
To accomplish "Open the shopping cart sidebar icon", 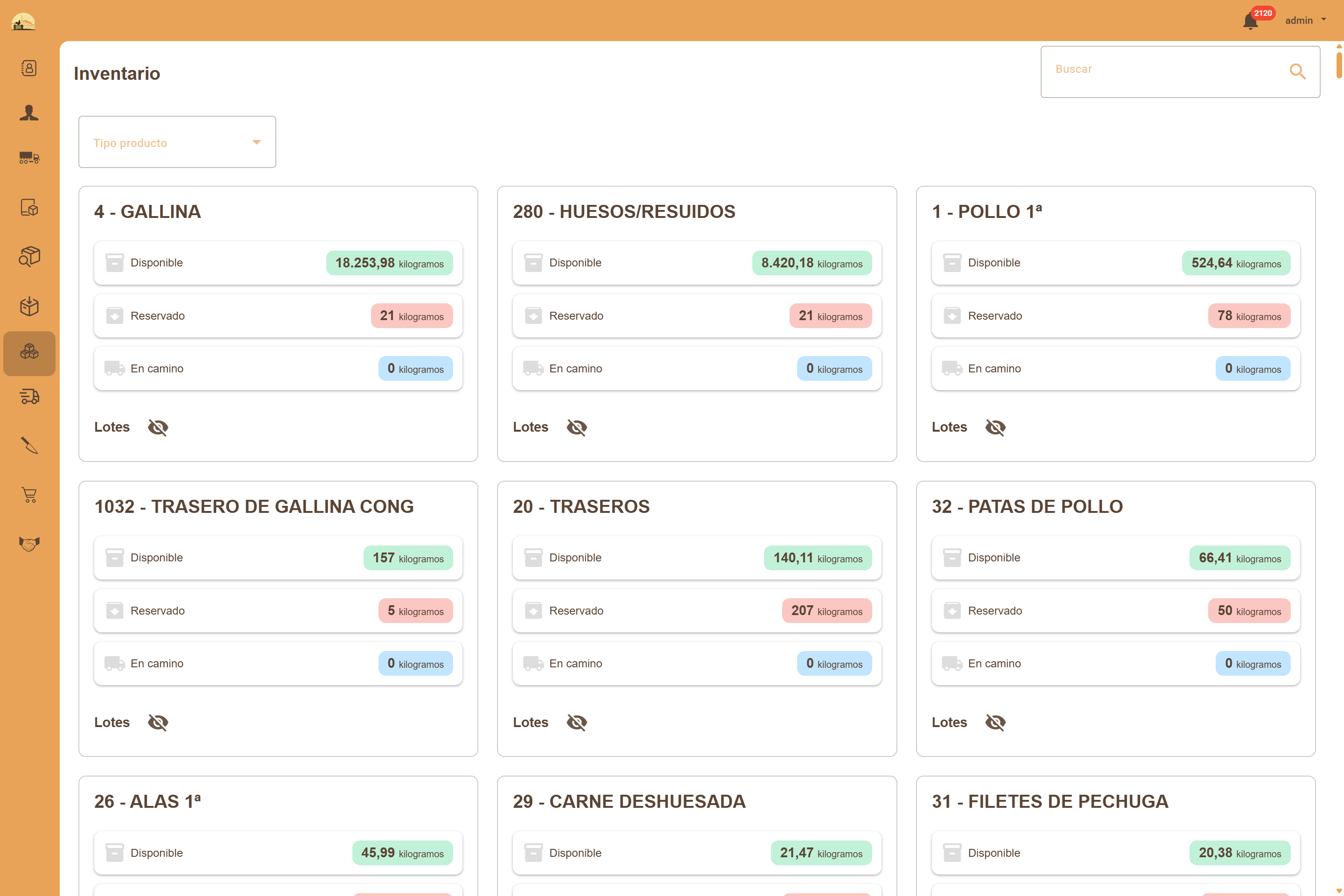I will coord(29,495).
